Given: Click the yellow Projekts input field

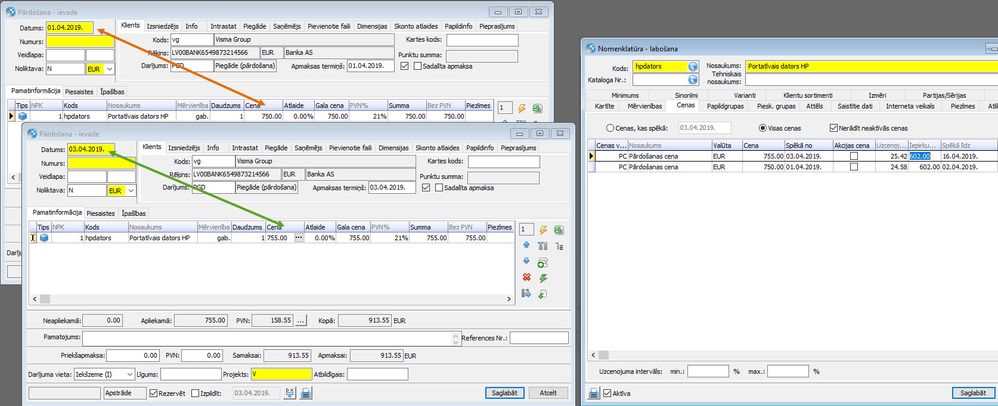Looking at the screenshot, I should pos(282,374).
